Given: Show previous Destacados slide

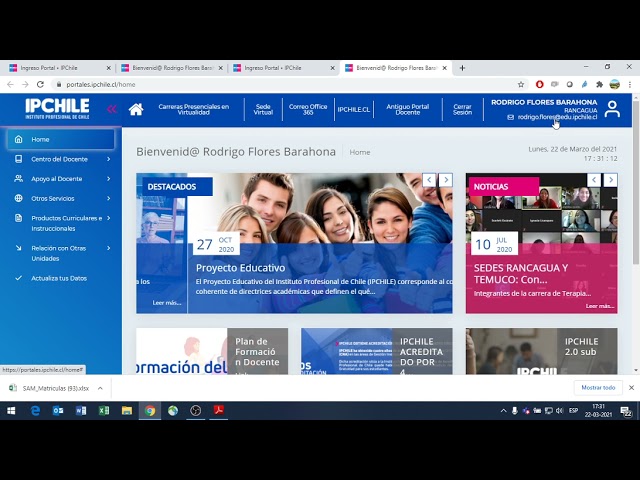Looking at the screenshot, I should tap(429, 180).
